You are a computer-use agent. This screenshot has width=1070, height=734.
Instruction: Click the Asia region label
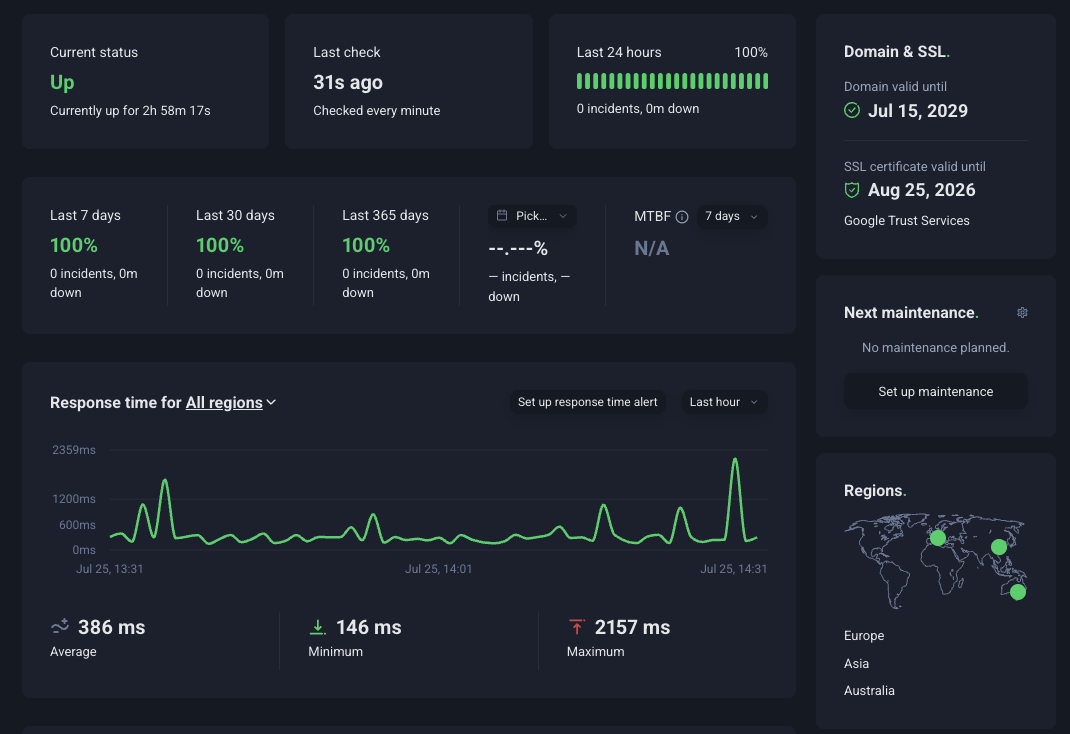(856, 663)
